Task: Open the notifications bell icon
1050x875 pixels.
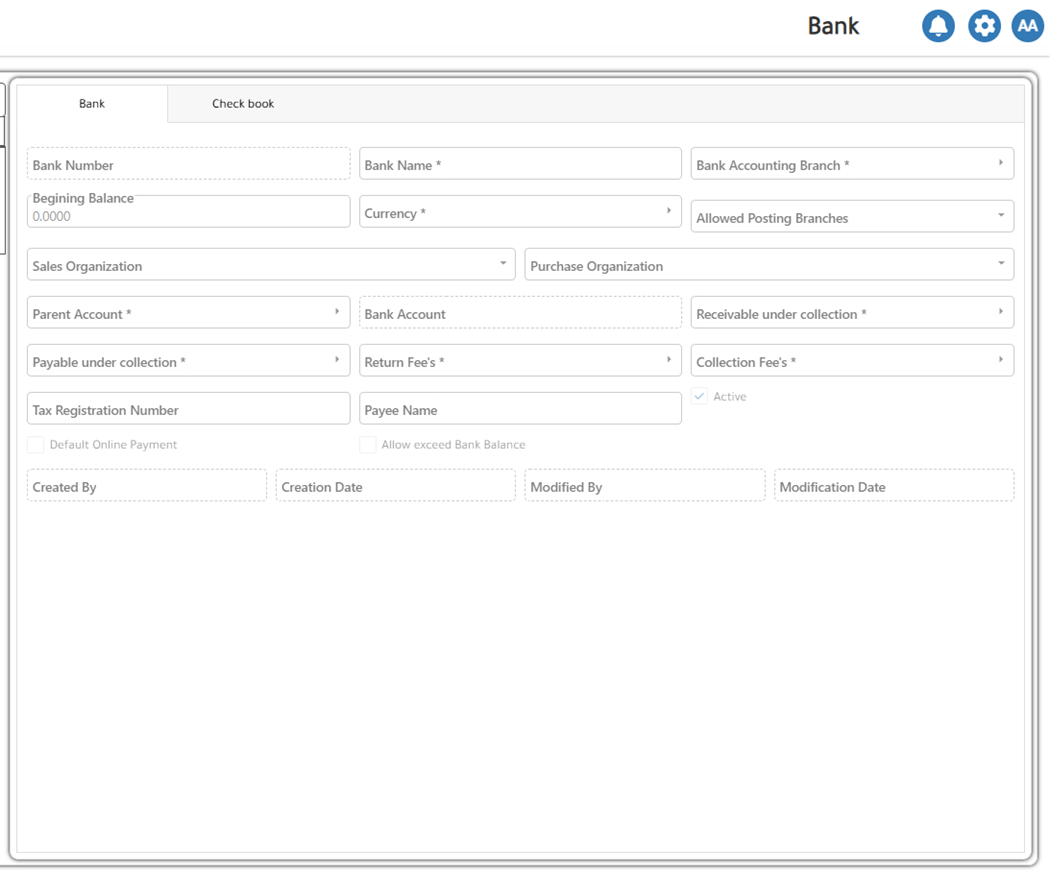Action: (938, 26)
